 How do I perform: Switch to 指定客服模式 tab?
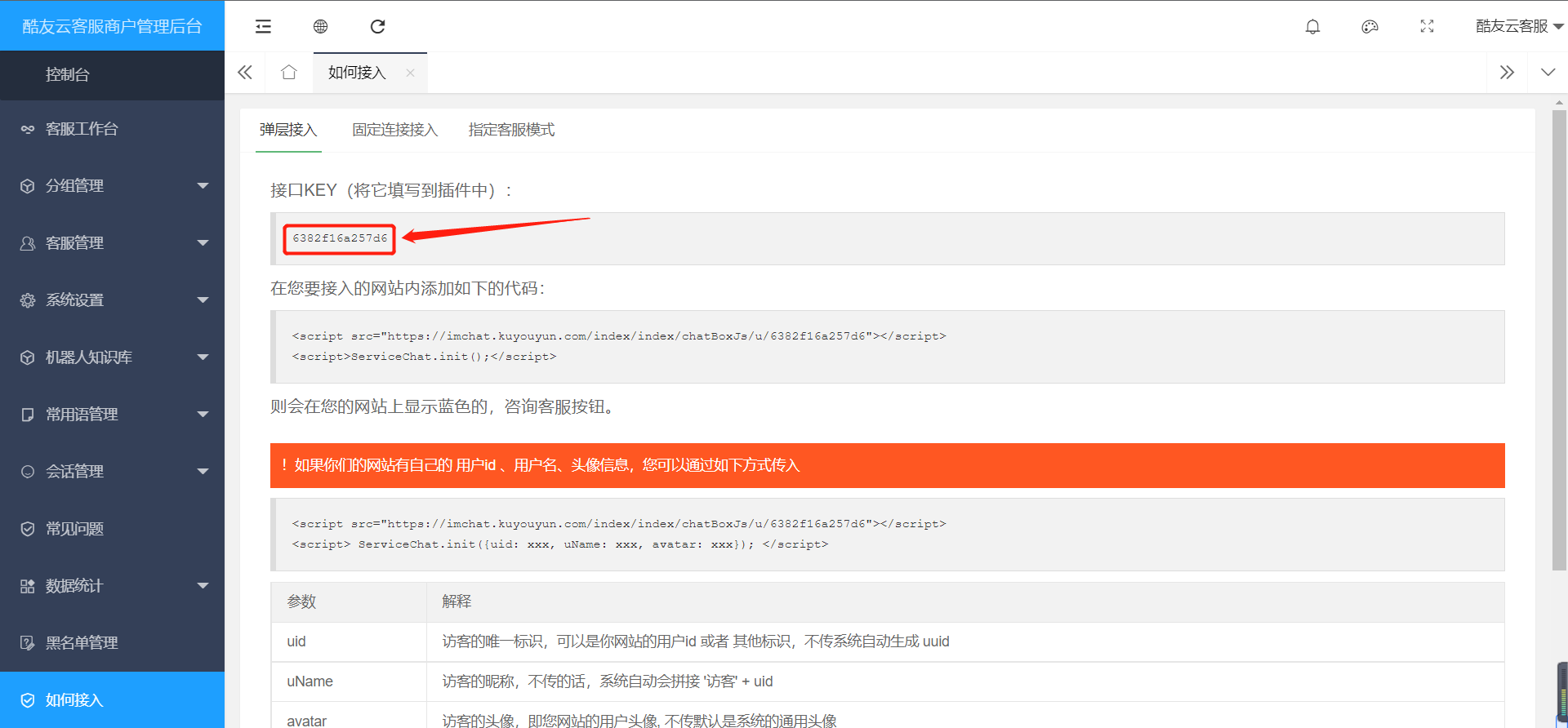[511, 130]
